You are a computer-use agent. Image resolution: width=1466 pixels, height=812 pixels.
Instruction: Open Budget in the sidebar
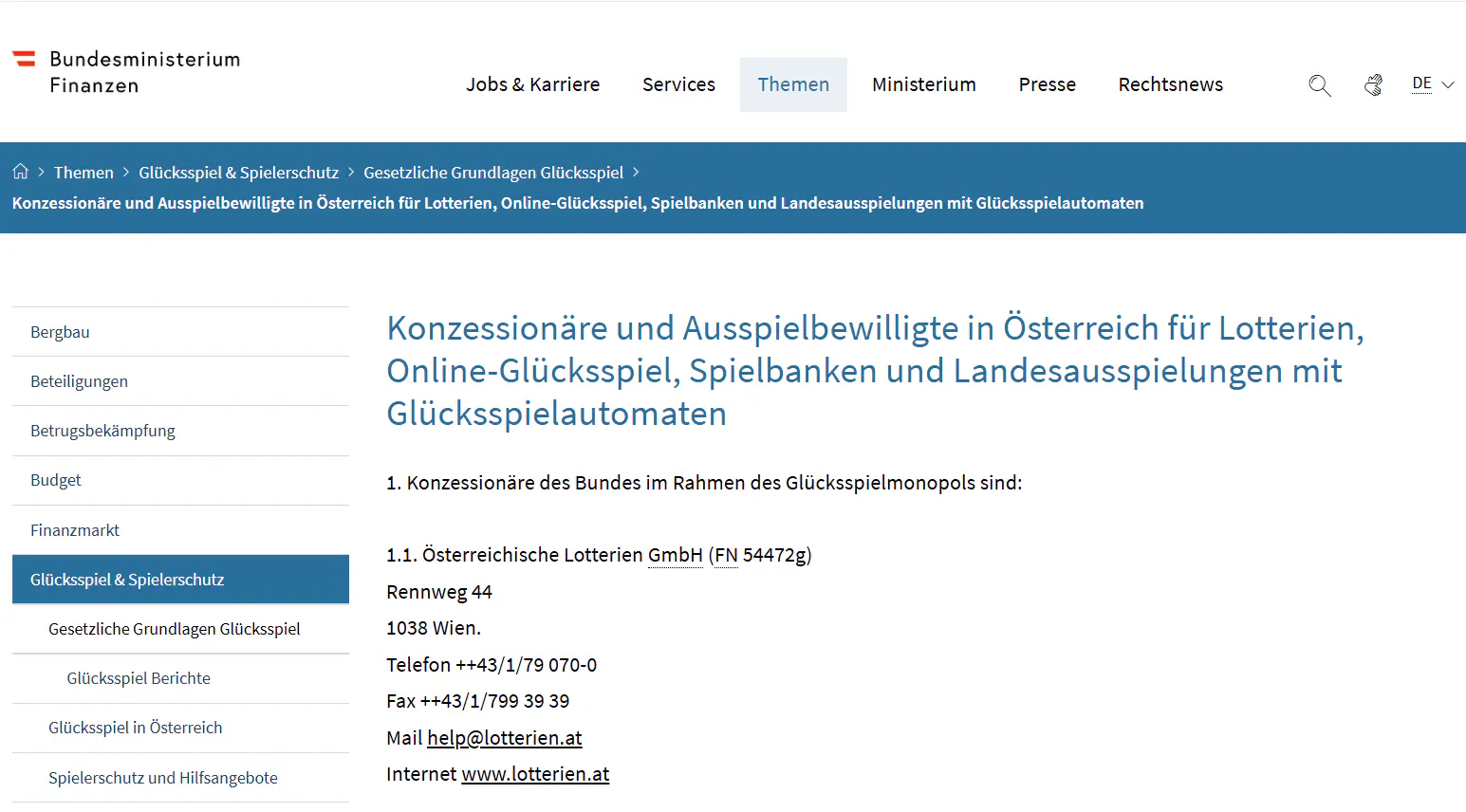[180, 480]
